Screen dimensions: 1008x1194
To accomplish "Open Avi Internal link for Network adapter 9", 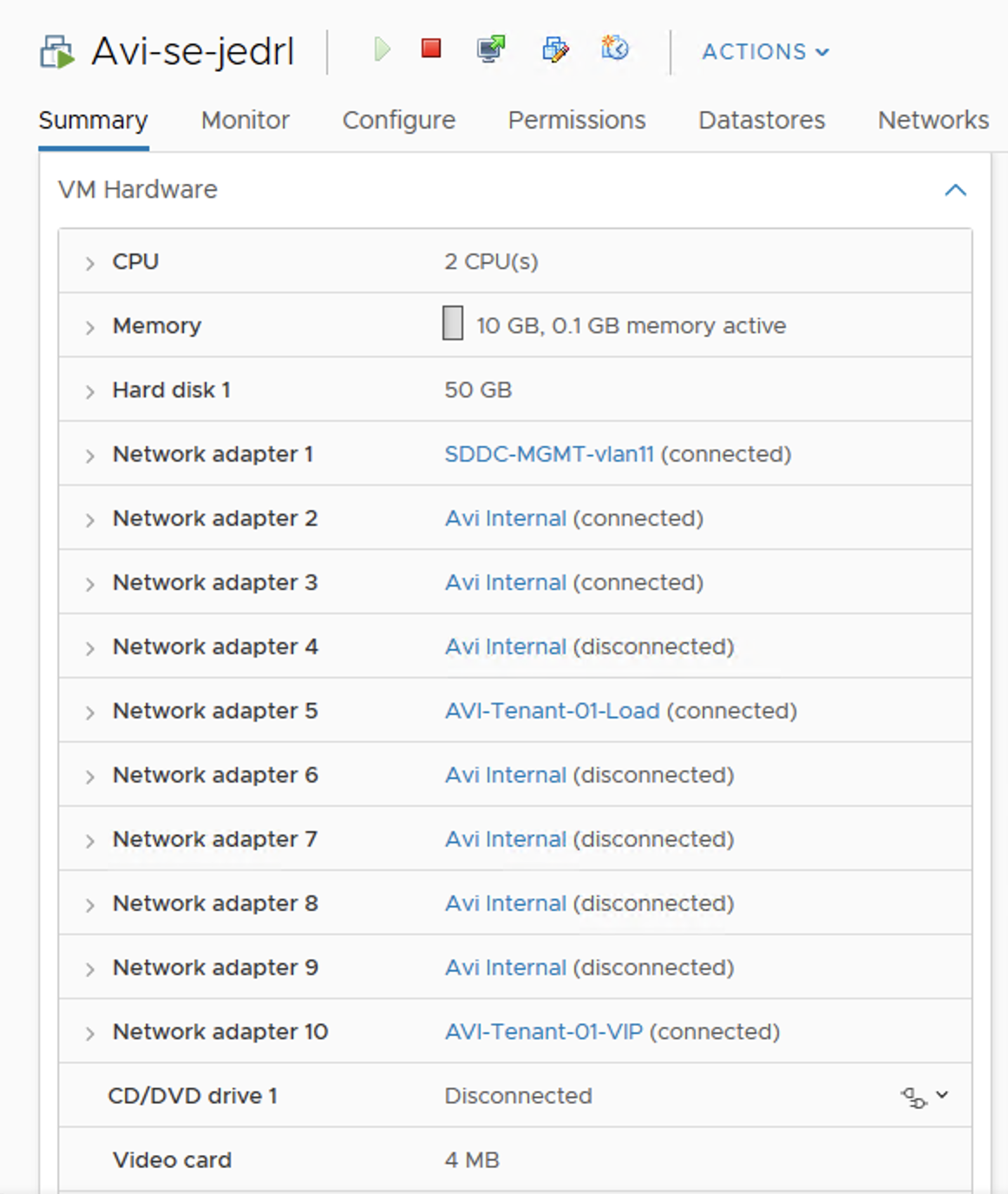I will tap(506, 968).
